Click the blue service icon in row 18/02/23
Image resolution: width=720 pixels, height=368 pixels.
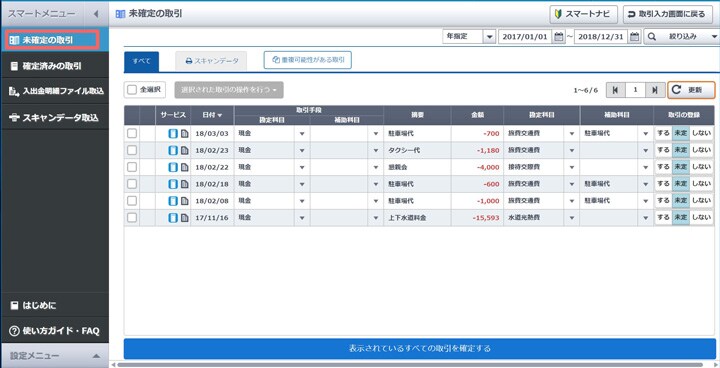pyautogui.click(x=173, y=150)
